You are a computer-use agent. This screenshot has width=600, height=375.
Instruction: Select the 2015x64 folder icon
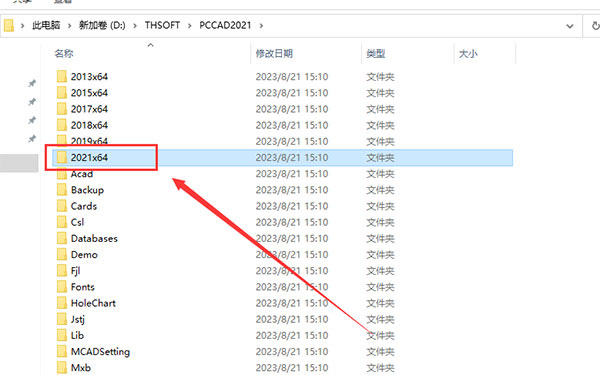tap(62, 93)
